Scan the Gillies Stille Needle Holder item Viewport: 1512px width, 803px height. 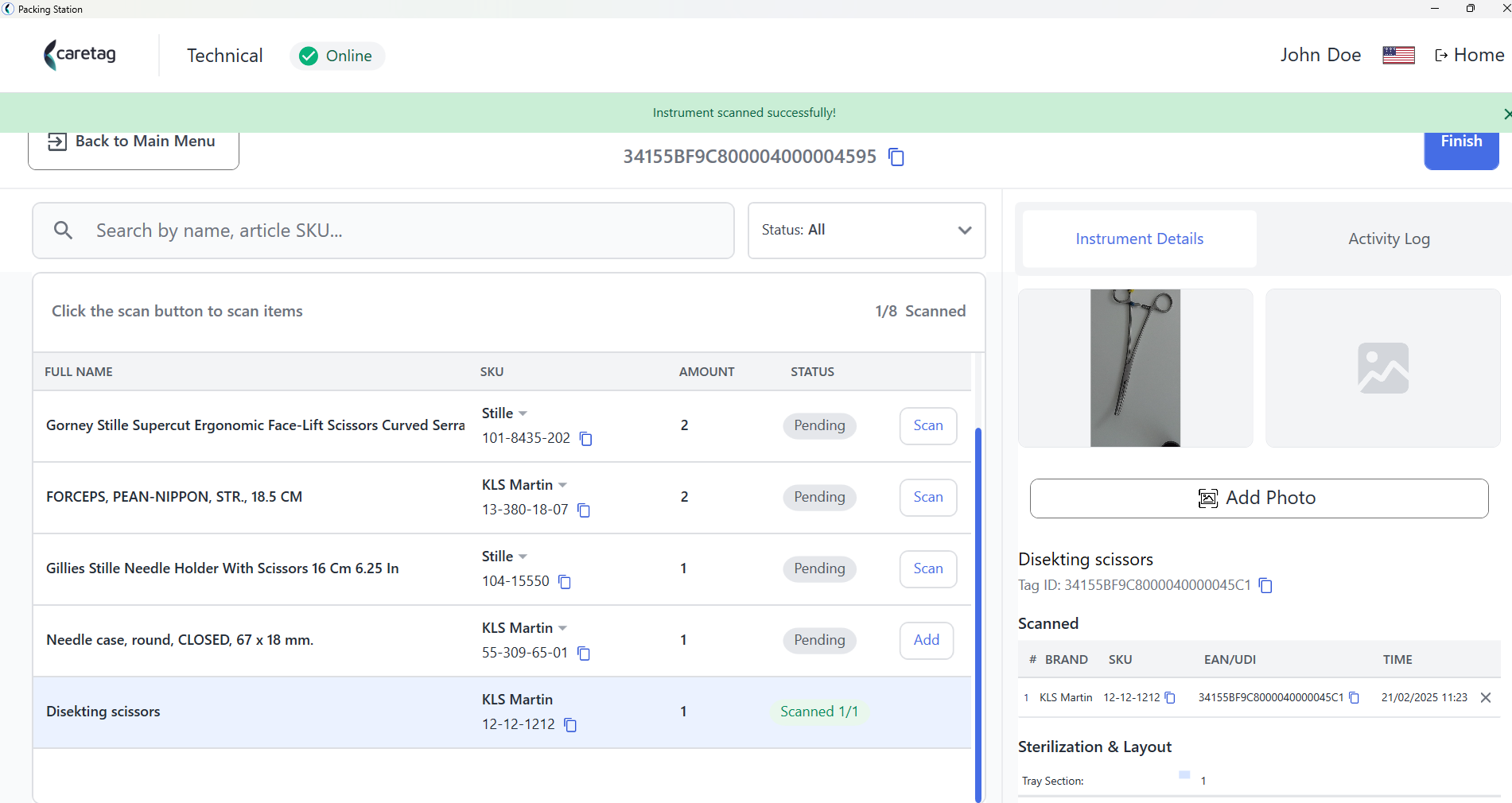pos(928,568)
